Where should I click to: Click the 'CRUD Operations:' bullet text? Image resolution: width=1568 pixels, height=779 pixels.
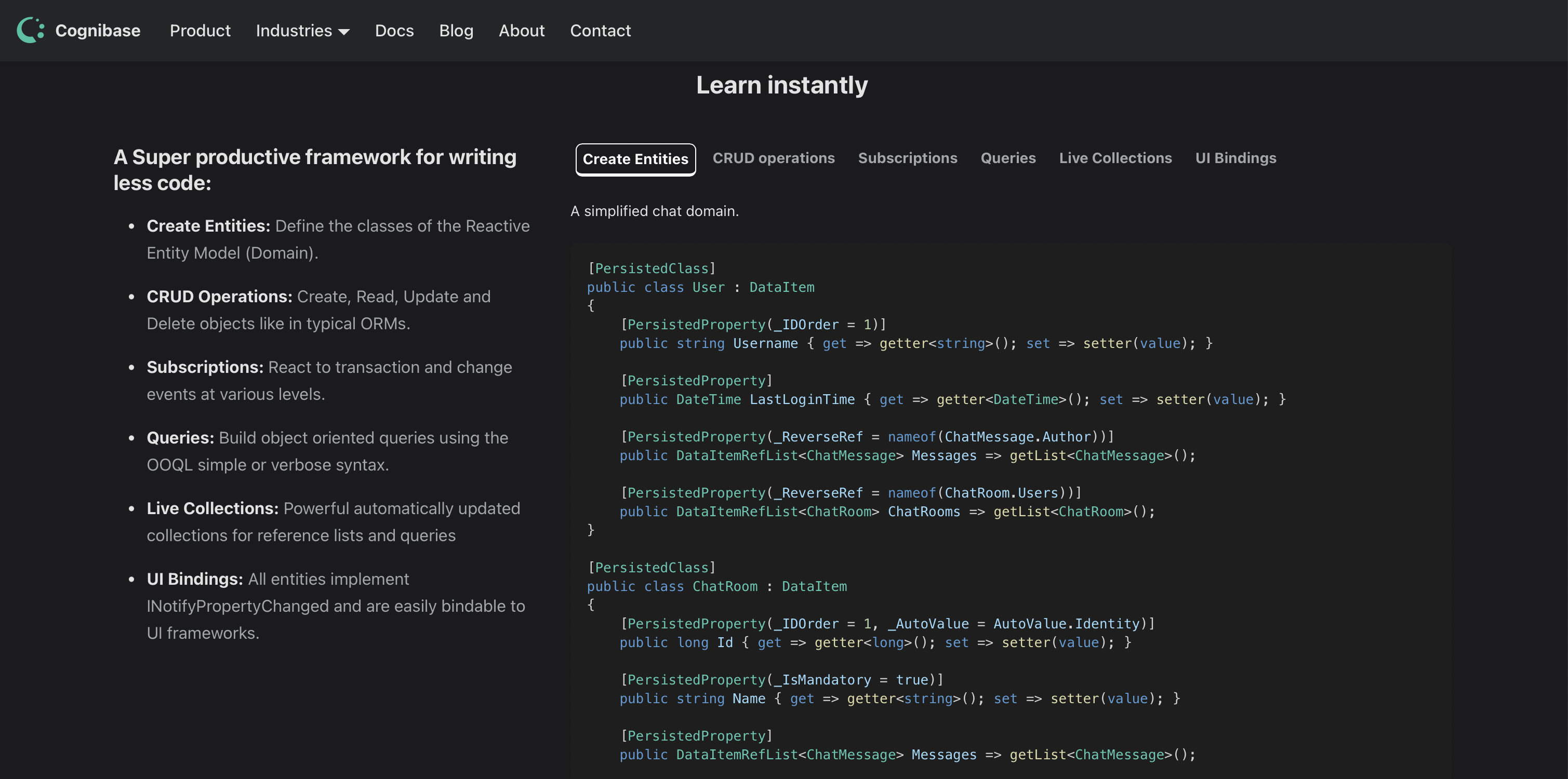pyautogui.click(x=219, y=297)
